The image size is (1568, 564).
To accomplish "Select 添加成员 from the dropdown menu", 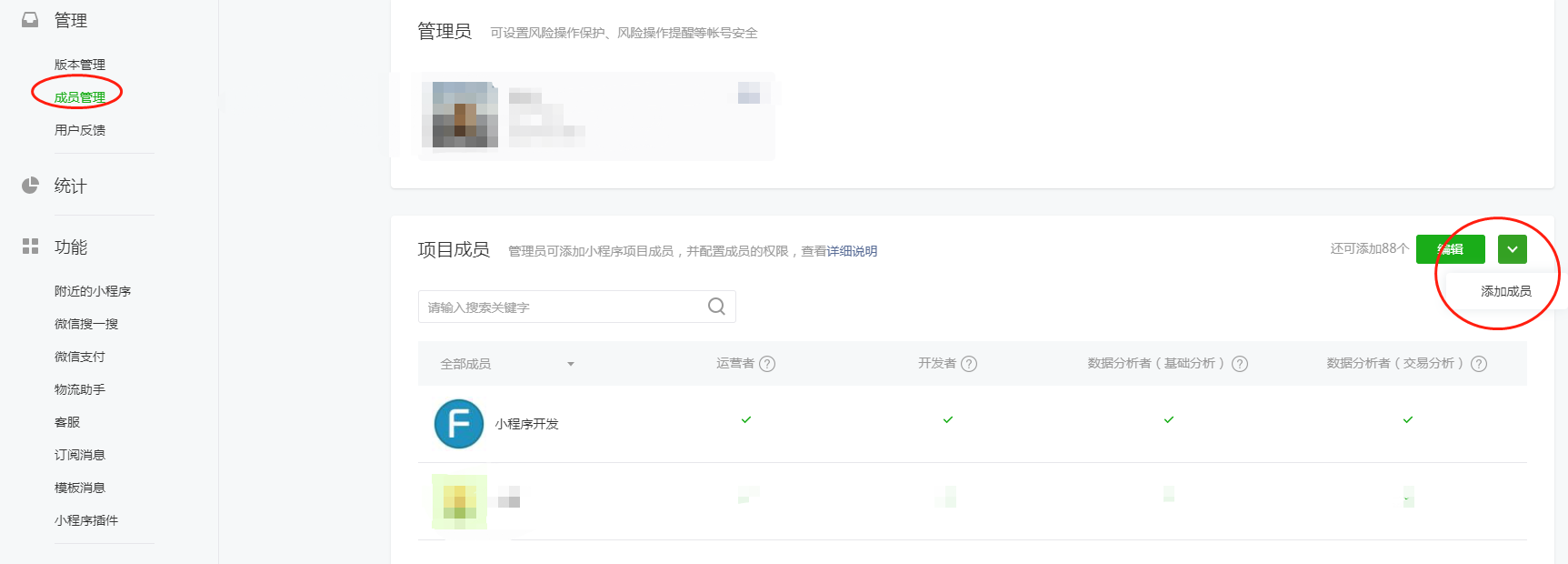I will [1505, 291].
